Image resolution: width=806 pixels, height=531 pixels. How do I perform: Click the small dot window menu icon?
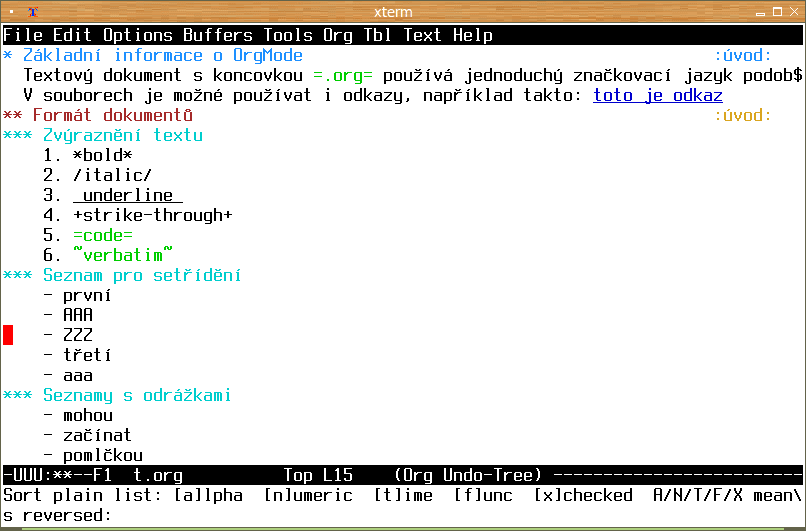[x=11, y=12]
